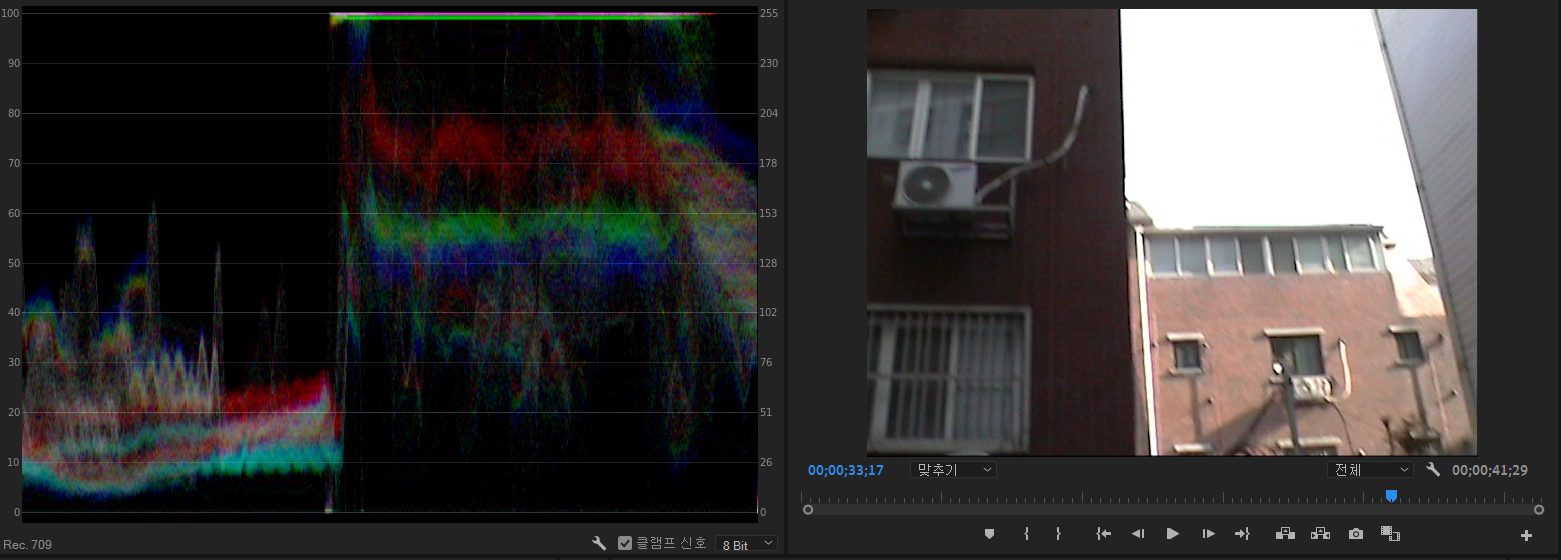Image resolution: width=1561 pixels, height=560 pixels.
Task: Play the sequence
Action: point(1173,534)
